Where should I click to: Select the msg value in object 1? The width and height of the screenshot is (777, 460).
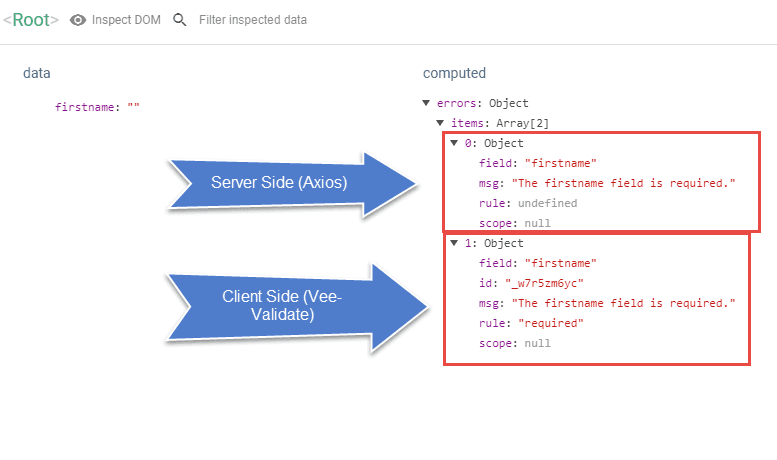coord(624,303)
